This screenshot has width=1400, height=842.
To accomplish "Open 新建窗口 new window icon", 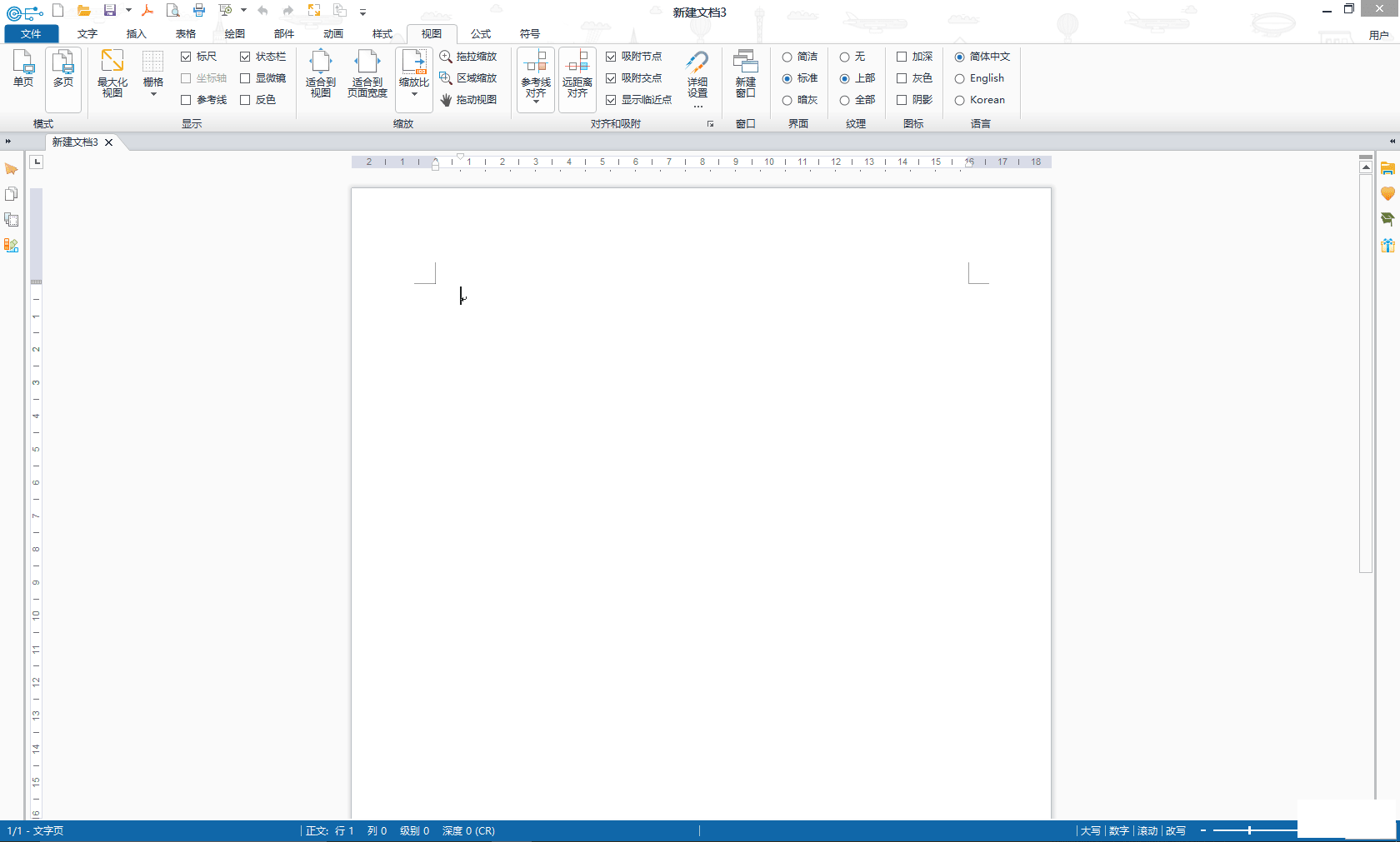I will (745, 72).
